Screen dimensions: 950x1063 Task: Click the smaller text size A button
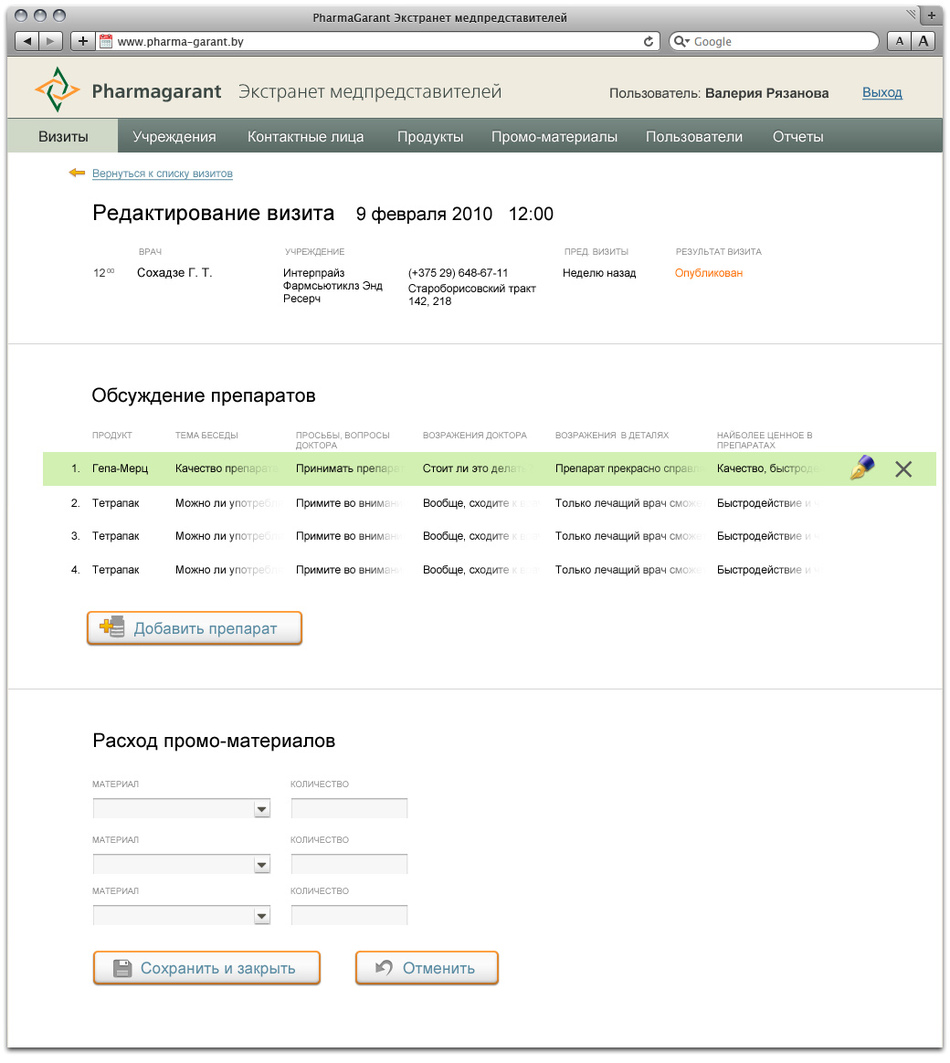tap(899, 41)
